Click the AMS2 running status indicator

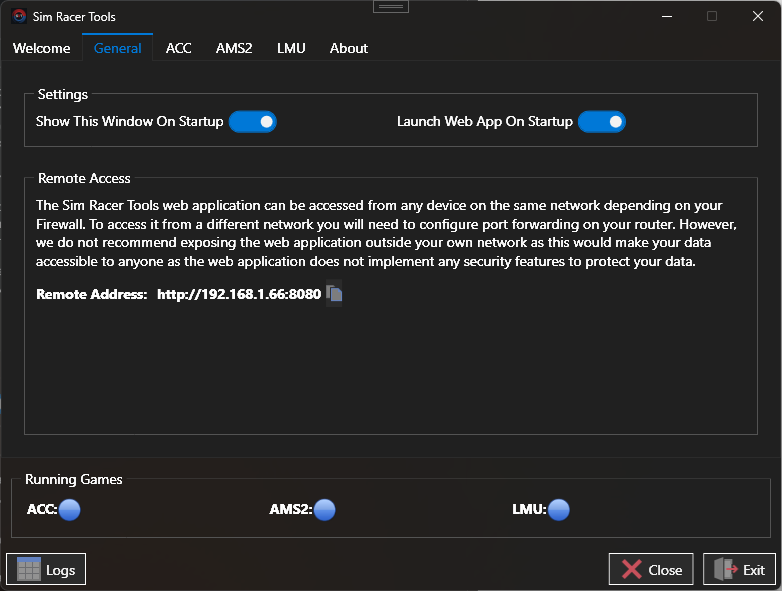click(x=324, y=510)
